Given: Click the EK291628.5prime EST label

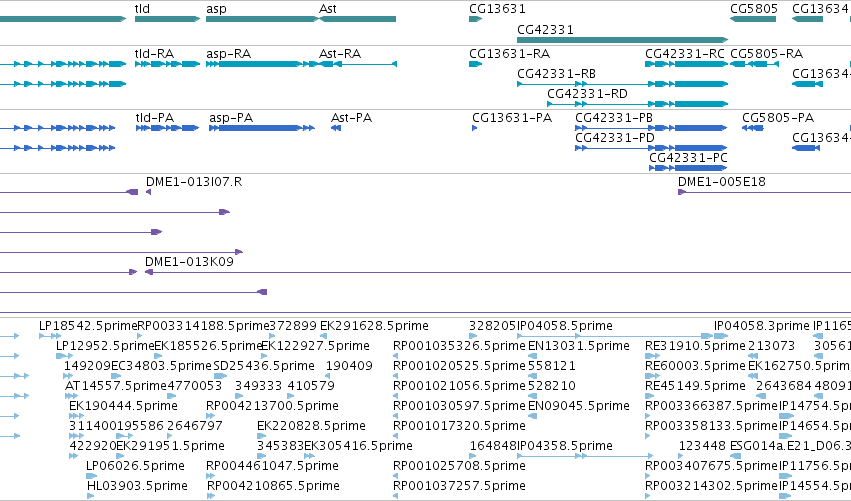Looking at the screenshot, I should point(374,326).
